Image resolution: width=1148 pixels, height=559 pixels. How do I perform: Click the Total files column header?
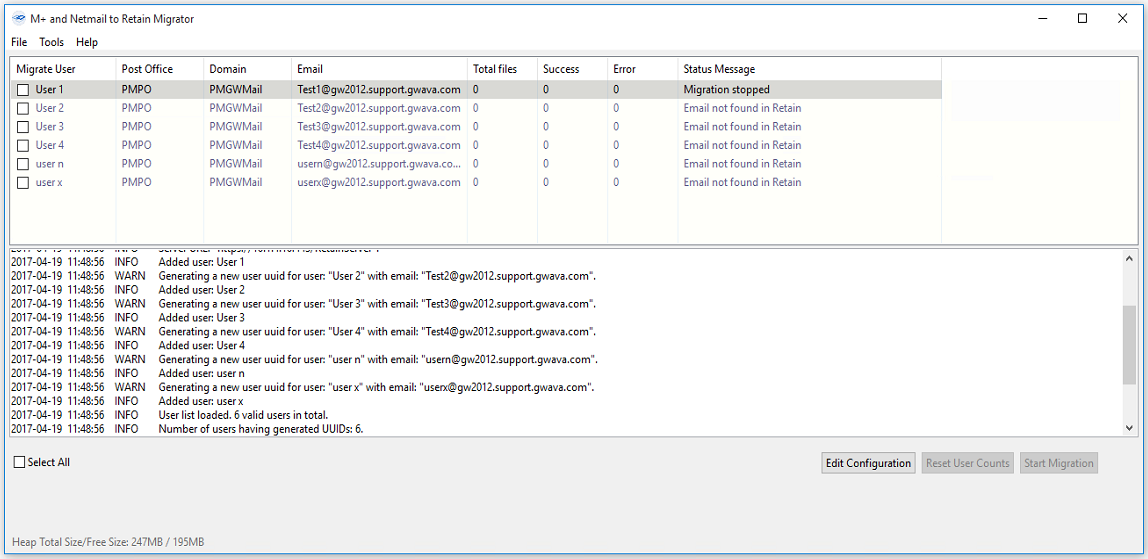(x=495, y=69)
